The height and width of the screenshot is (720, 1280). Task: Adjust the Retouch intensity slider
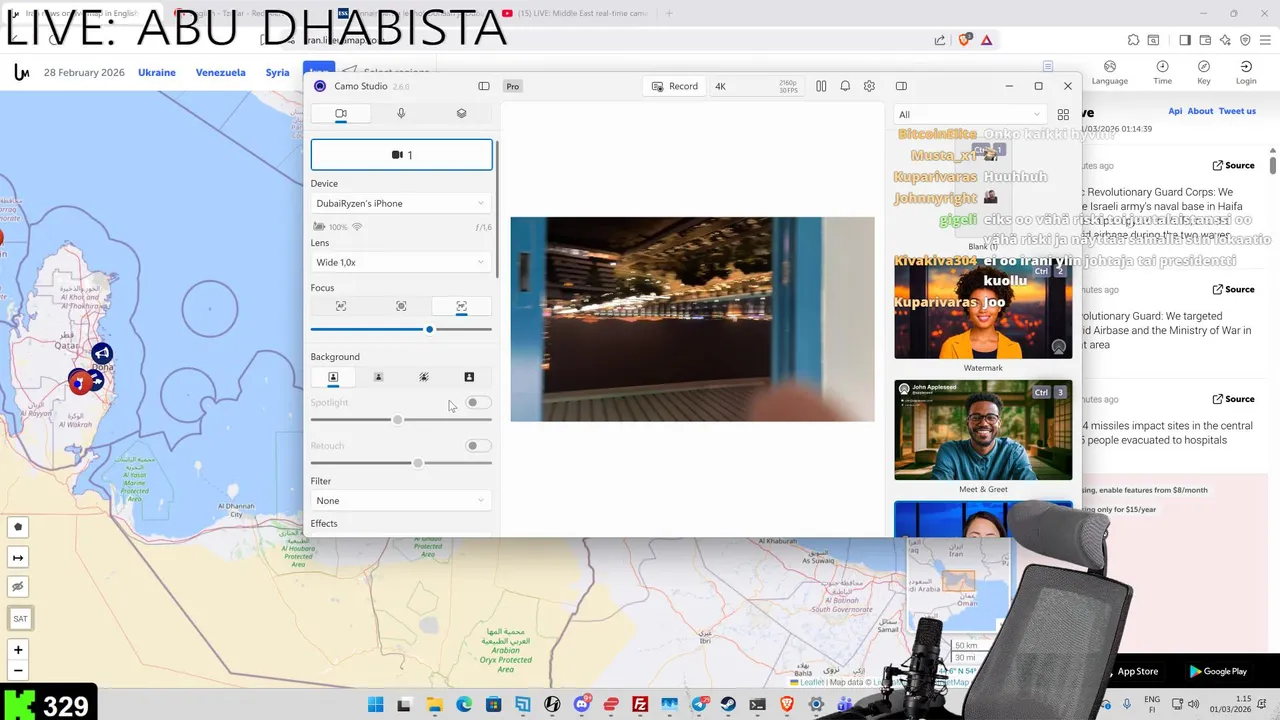(401, 463)
